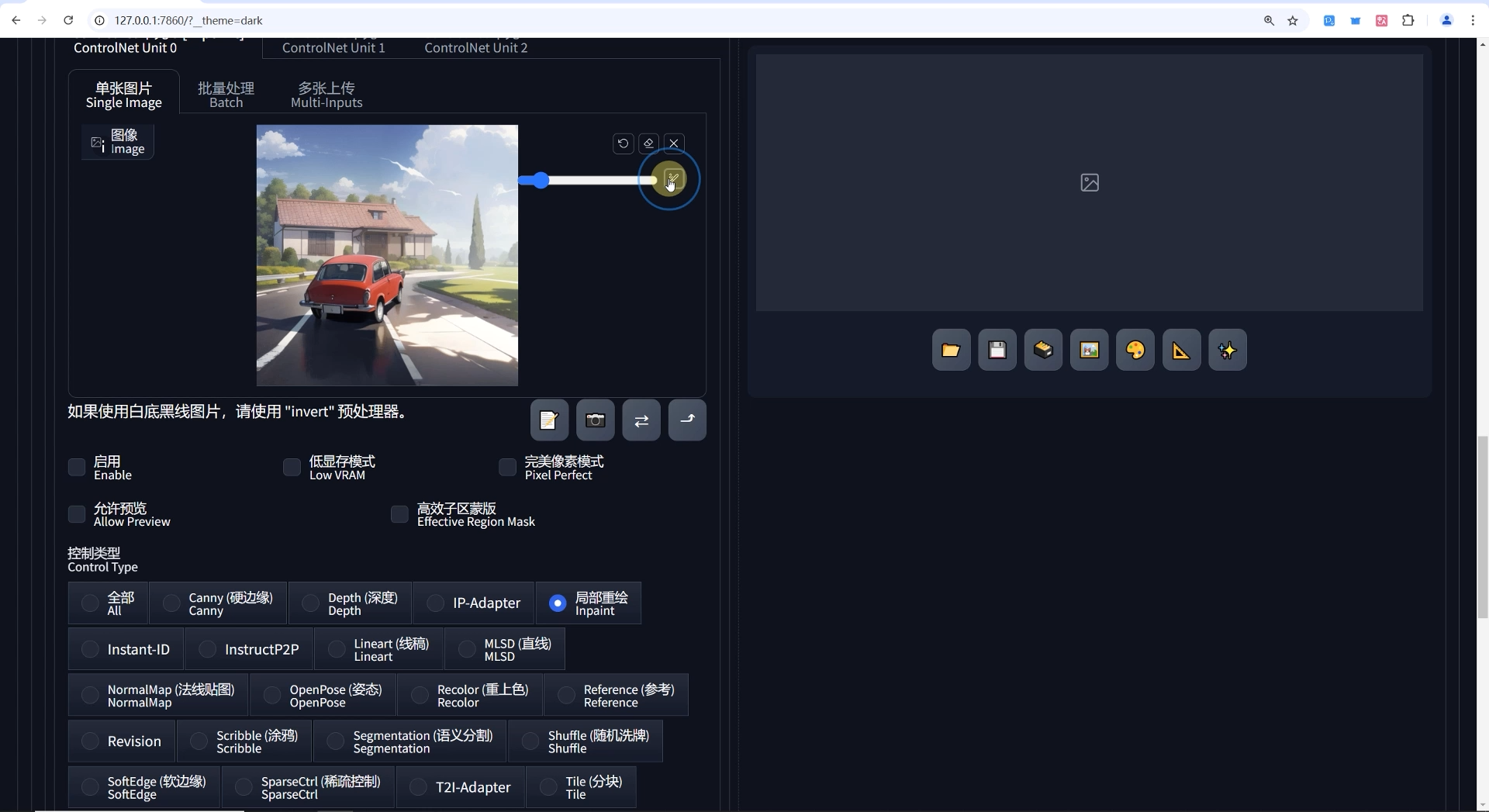
Task: Select the Revision control type
Action: [x=122, y=741]
